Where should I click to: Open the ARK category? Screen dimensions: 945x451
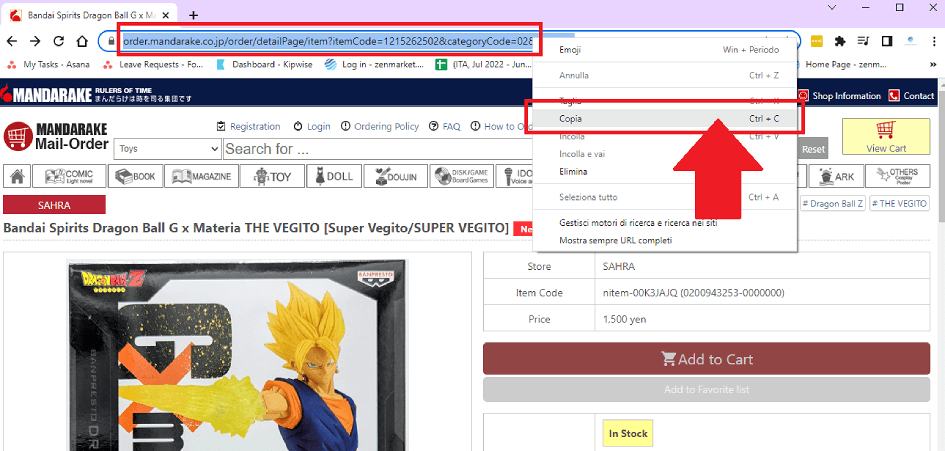pos(837,176)
